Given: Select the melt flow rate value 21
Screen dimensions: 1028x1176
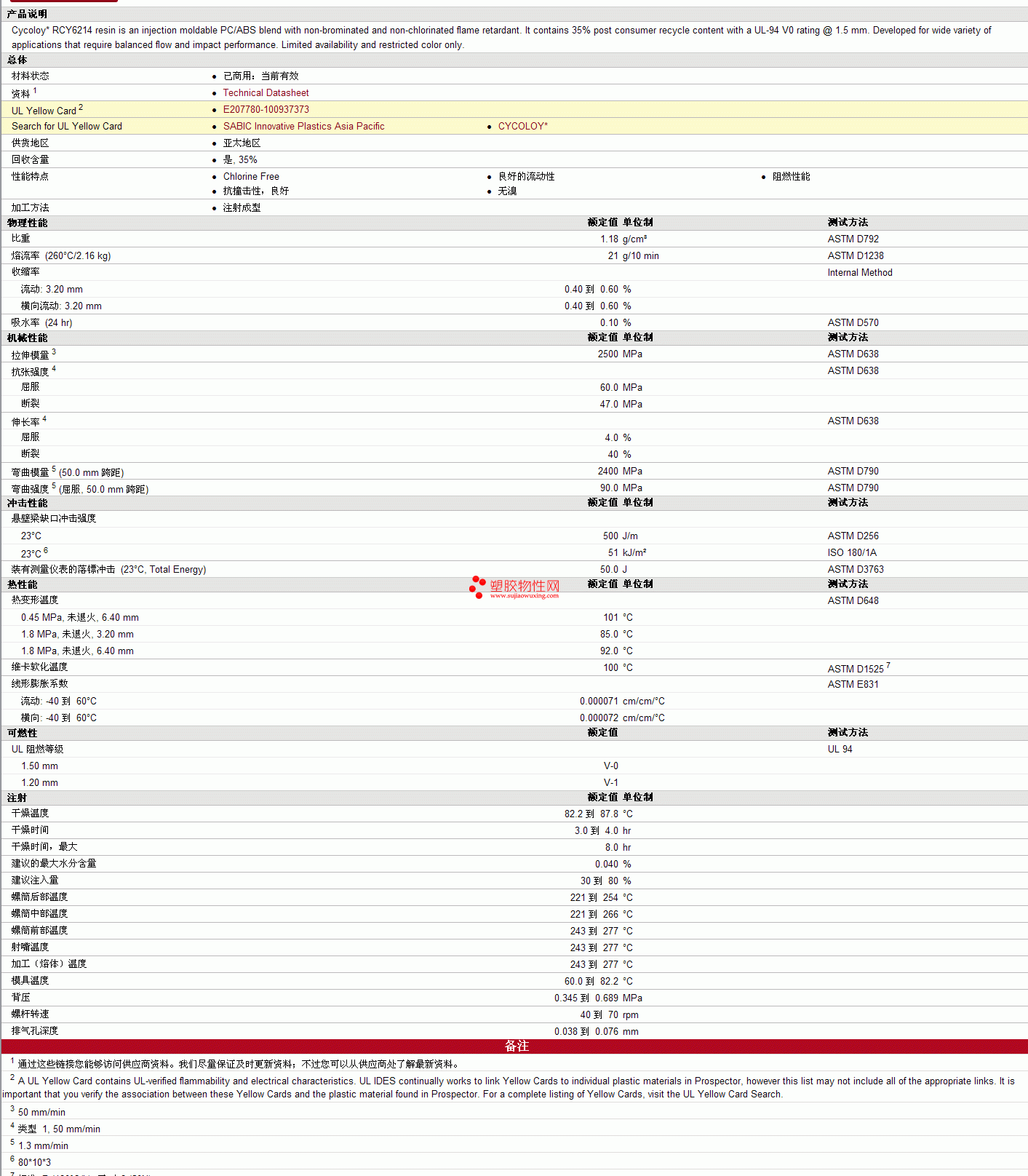Looking at the screenshot, I should coord(613,256).
